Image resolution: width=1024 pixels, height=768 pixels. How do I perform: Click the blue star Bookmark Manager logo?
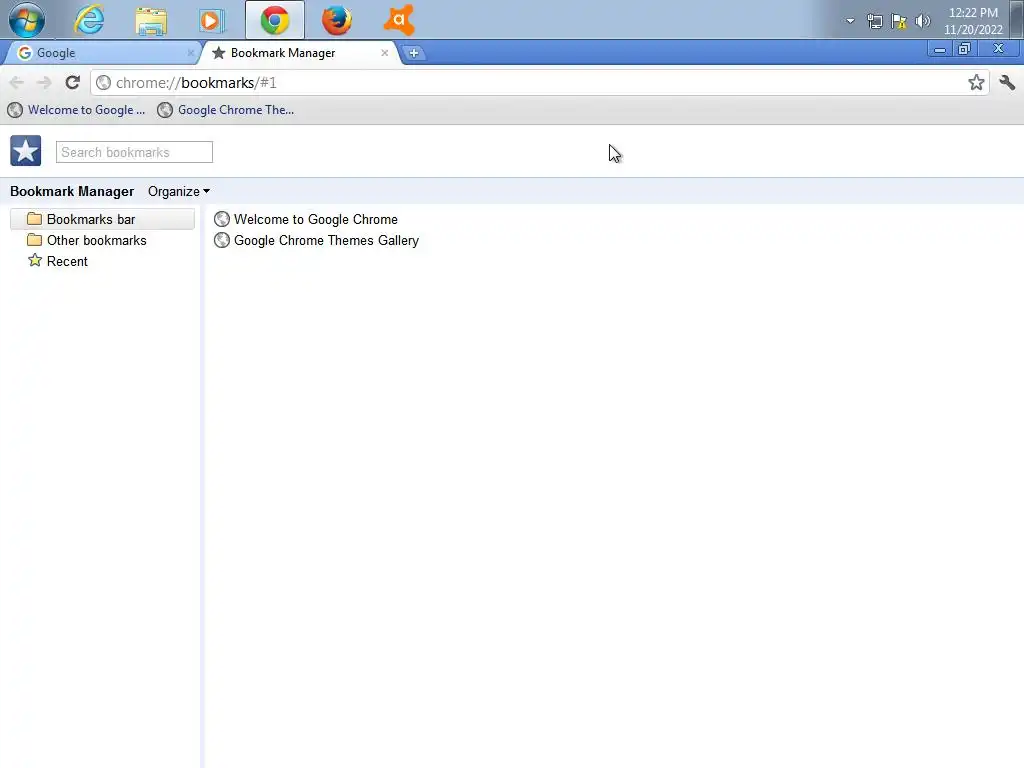tap(25, 151)
